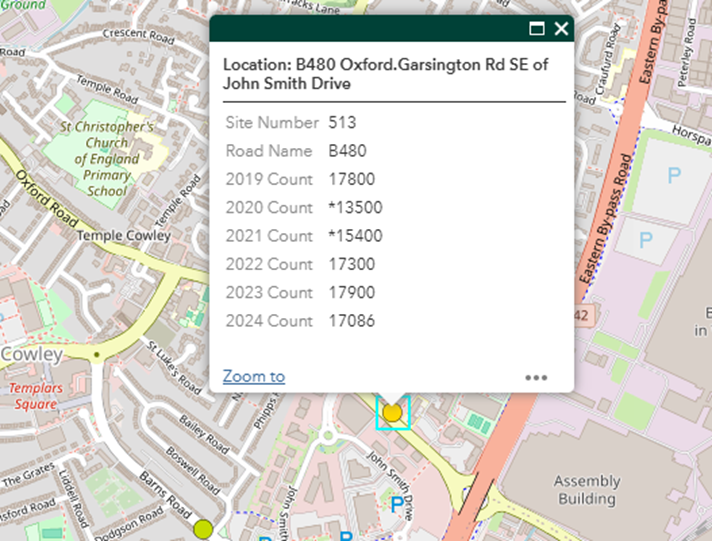Select the green site marker on Barns Road
The width and height of the screenshot is (712, 541).
click(204, 528)
